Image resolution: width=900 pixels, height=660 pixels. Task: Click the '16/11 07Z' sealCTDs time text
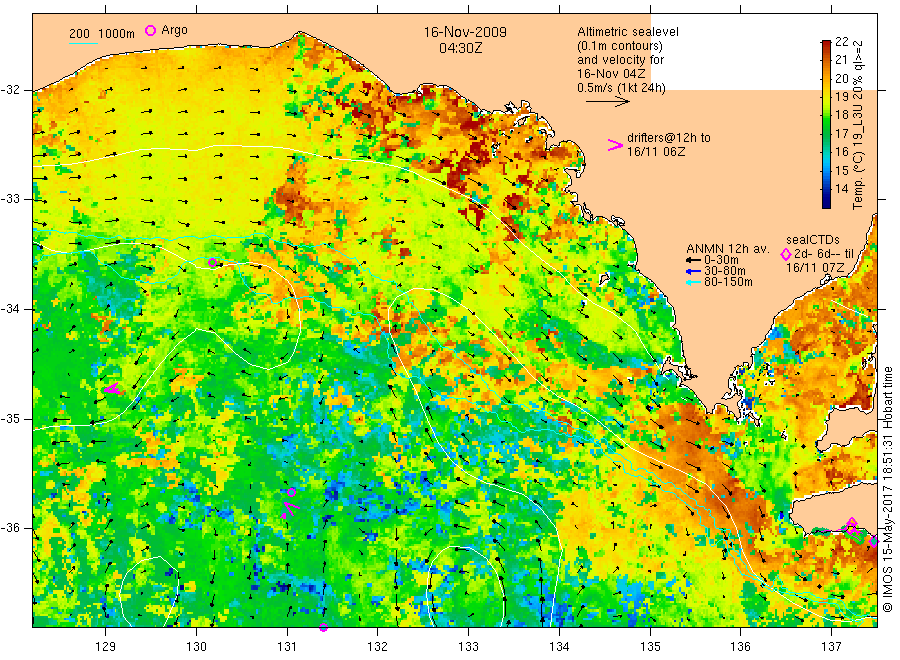click(x=814, y=268)
